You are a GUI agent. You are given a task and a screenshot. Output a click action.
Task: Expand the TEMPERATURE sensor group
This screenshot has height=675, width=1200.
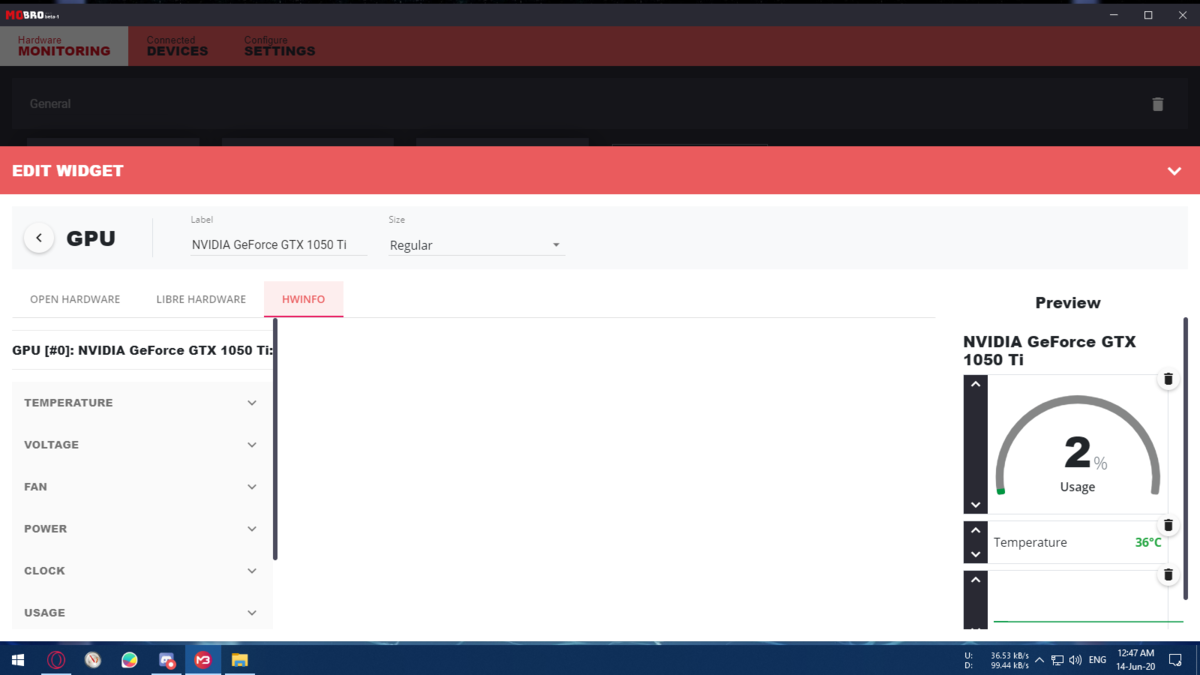click(x=141, y=403)
